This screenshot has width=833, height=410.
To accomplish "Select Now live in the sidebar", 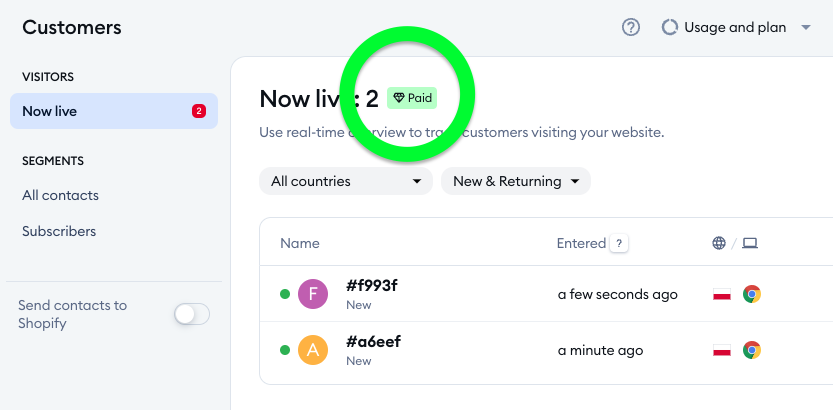I will click(x=113, y=111).
